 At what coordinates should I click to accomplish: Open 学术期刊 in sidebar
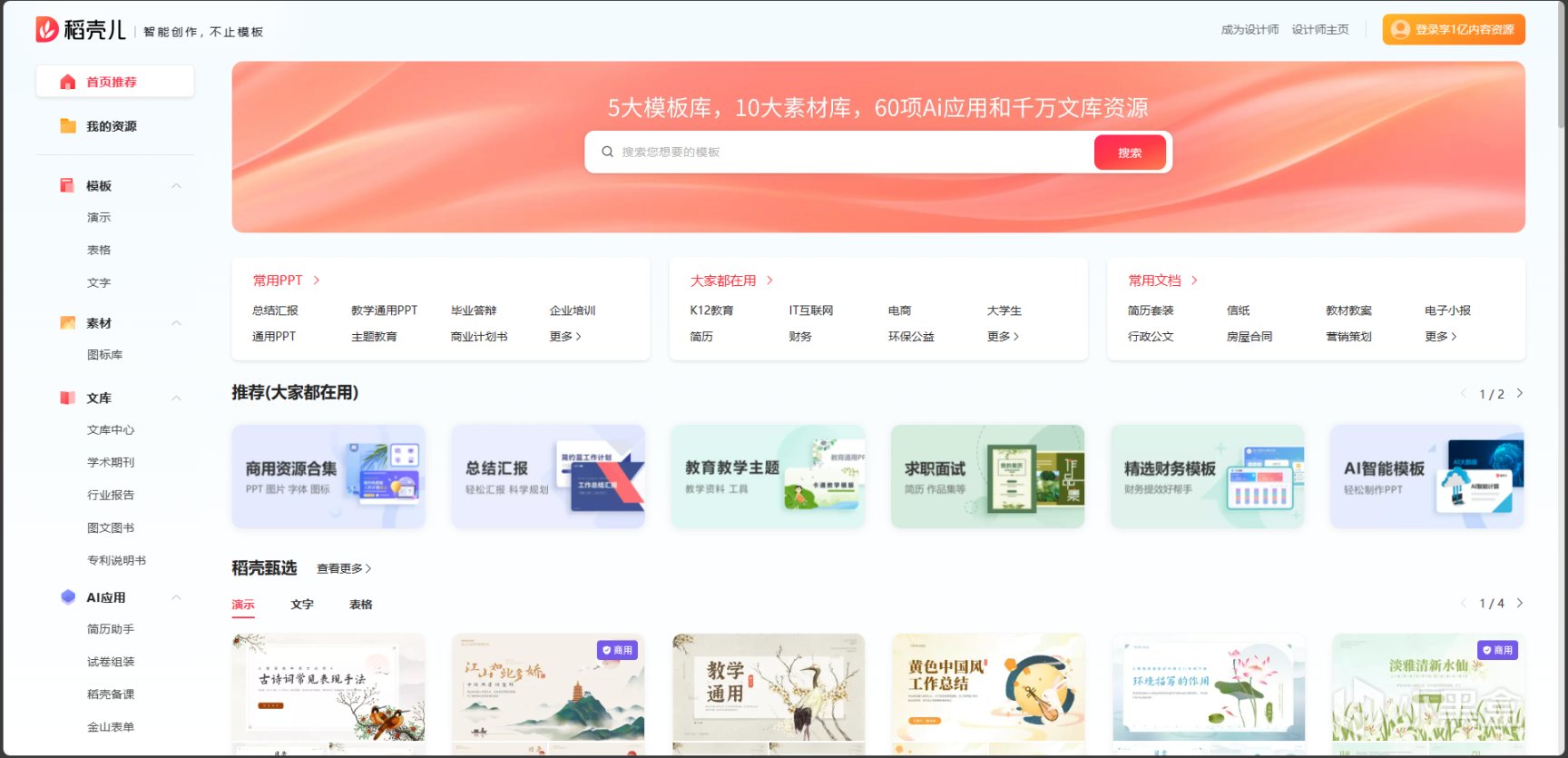(x=111, y=463)
